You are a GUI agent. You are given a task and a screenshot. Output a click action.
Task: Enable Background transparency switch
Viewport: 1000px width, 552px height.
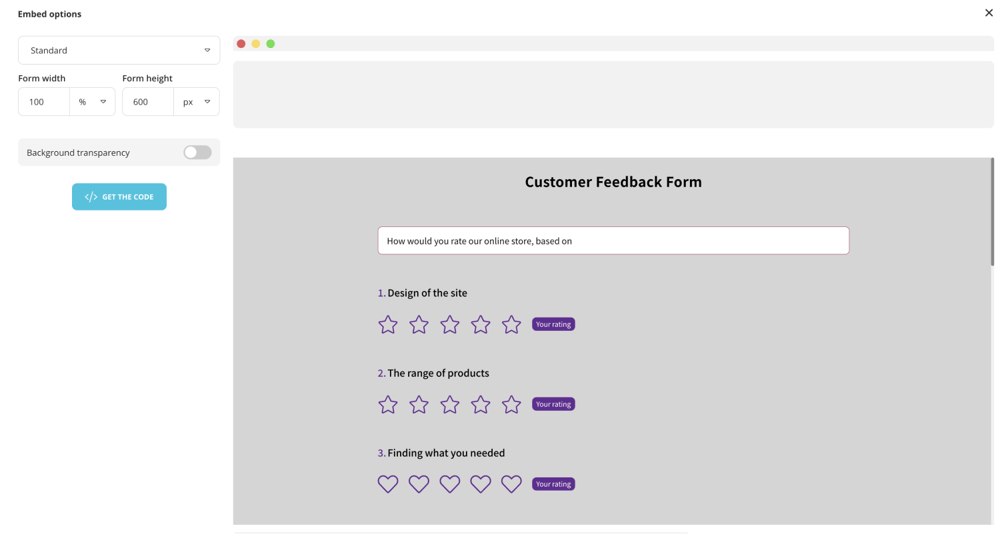pyautogui.click(x=197, y=153)
